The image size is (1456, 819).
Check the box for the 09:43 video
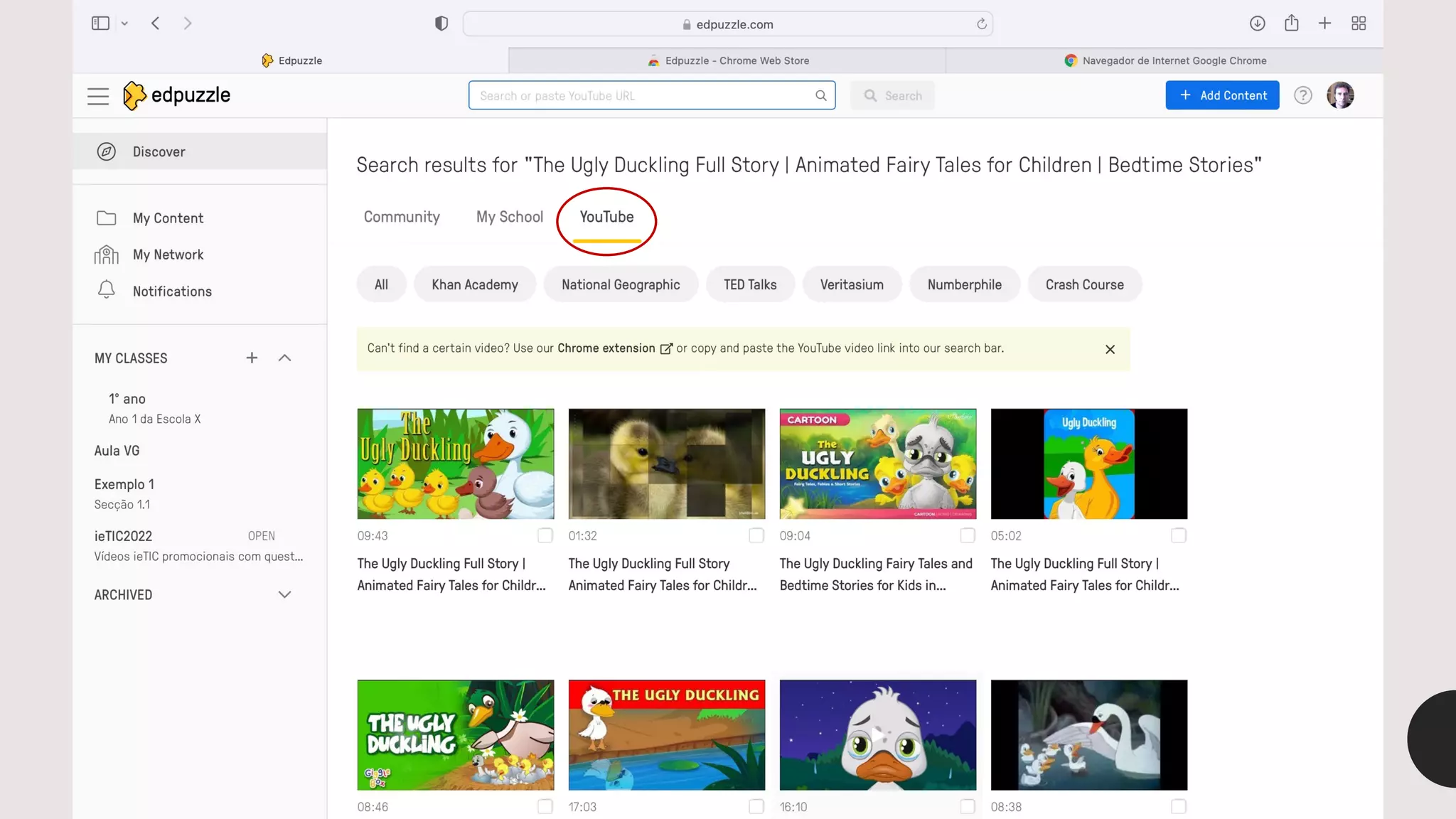545,535
